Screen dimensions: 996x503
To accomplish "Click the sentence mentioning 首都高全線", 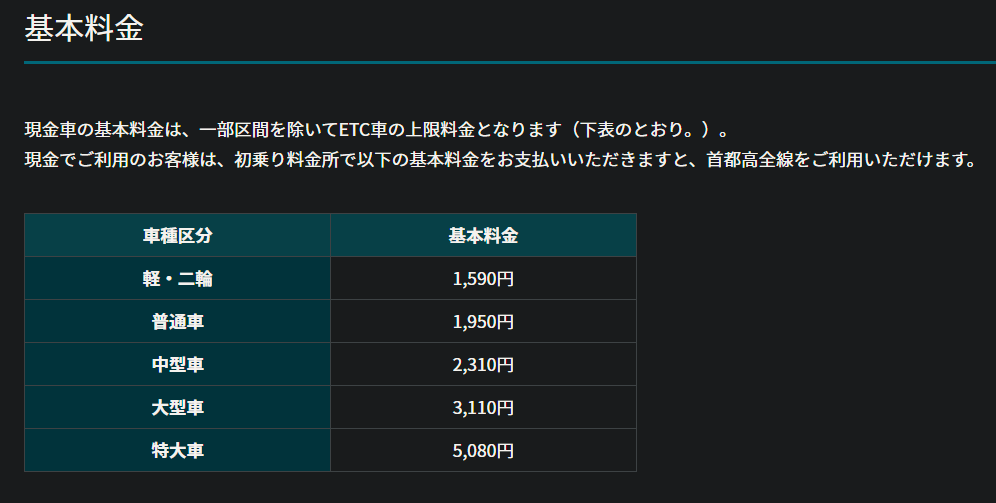I will [501, 159].
